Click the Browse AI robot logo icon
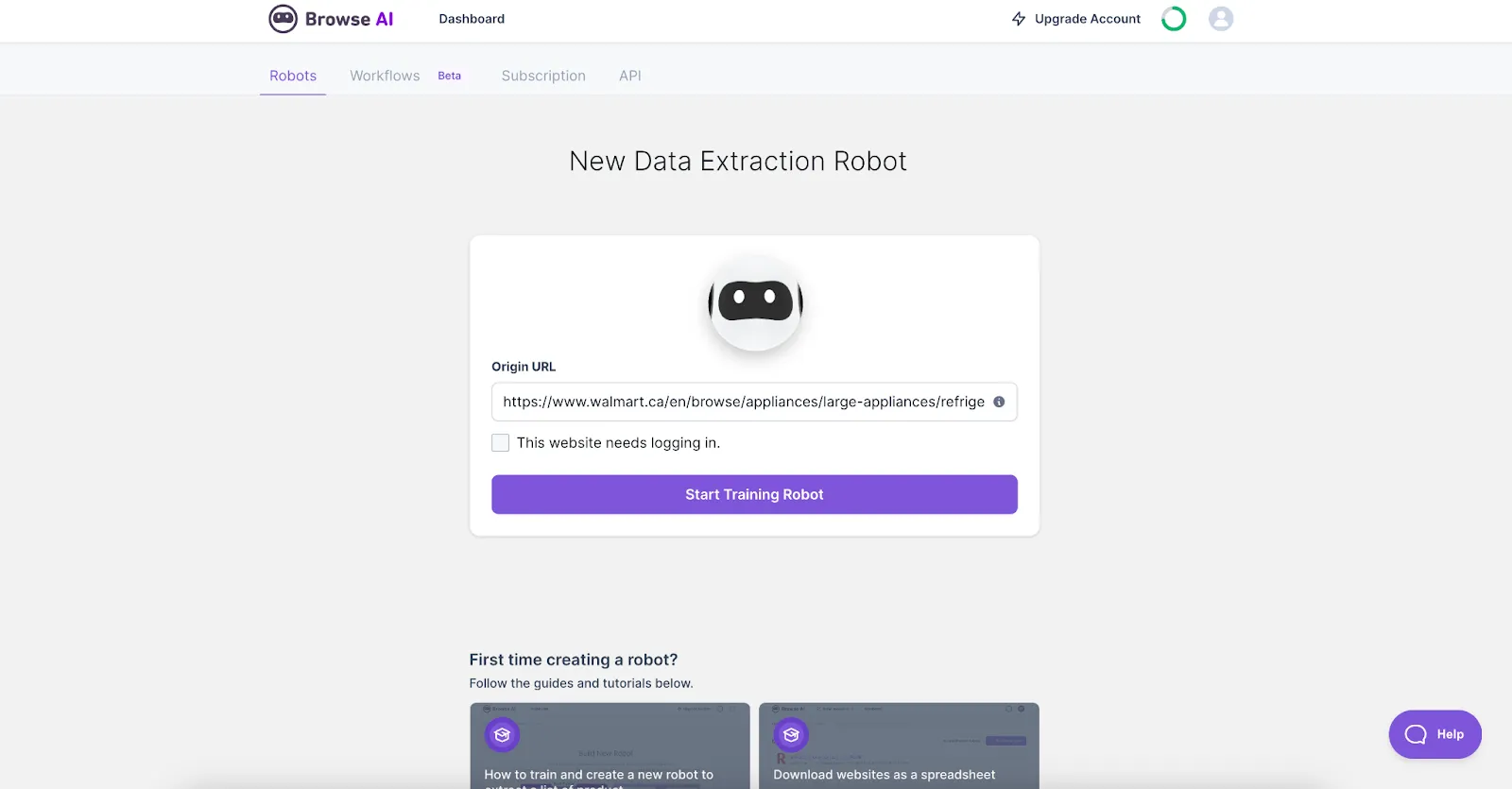The height and width of the screenshot is (789, 1512). click(283, 19)
